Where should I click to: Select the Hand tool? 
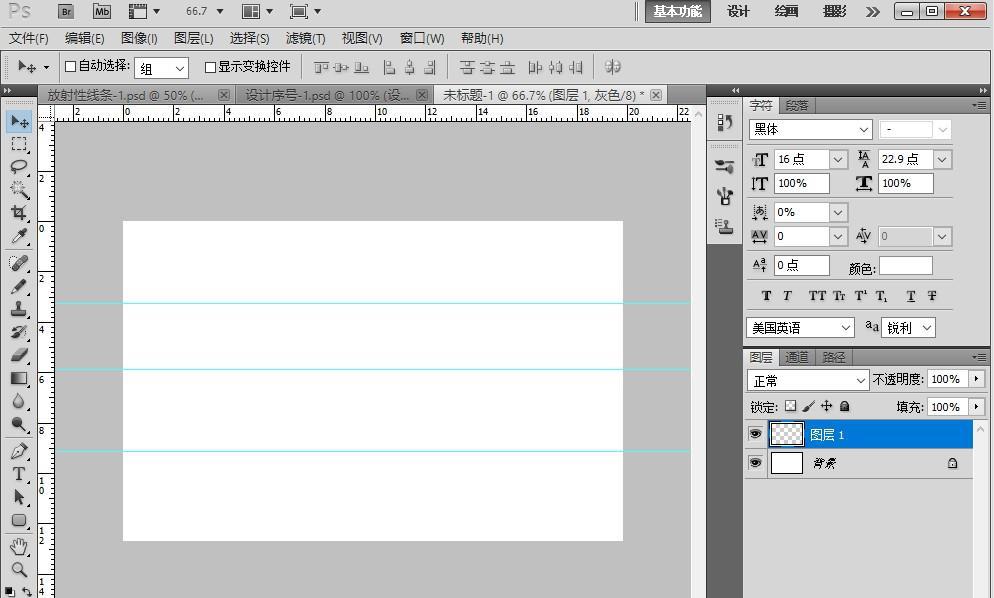coord(19,546)
